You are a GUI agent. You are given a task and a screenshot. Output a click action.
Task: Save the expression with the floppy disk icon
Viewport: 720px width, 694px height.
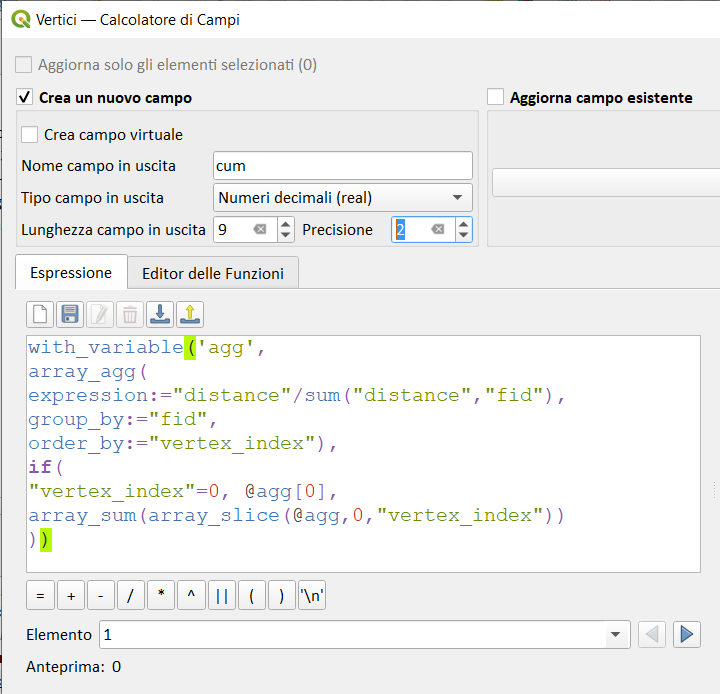coord(70,315)
